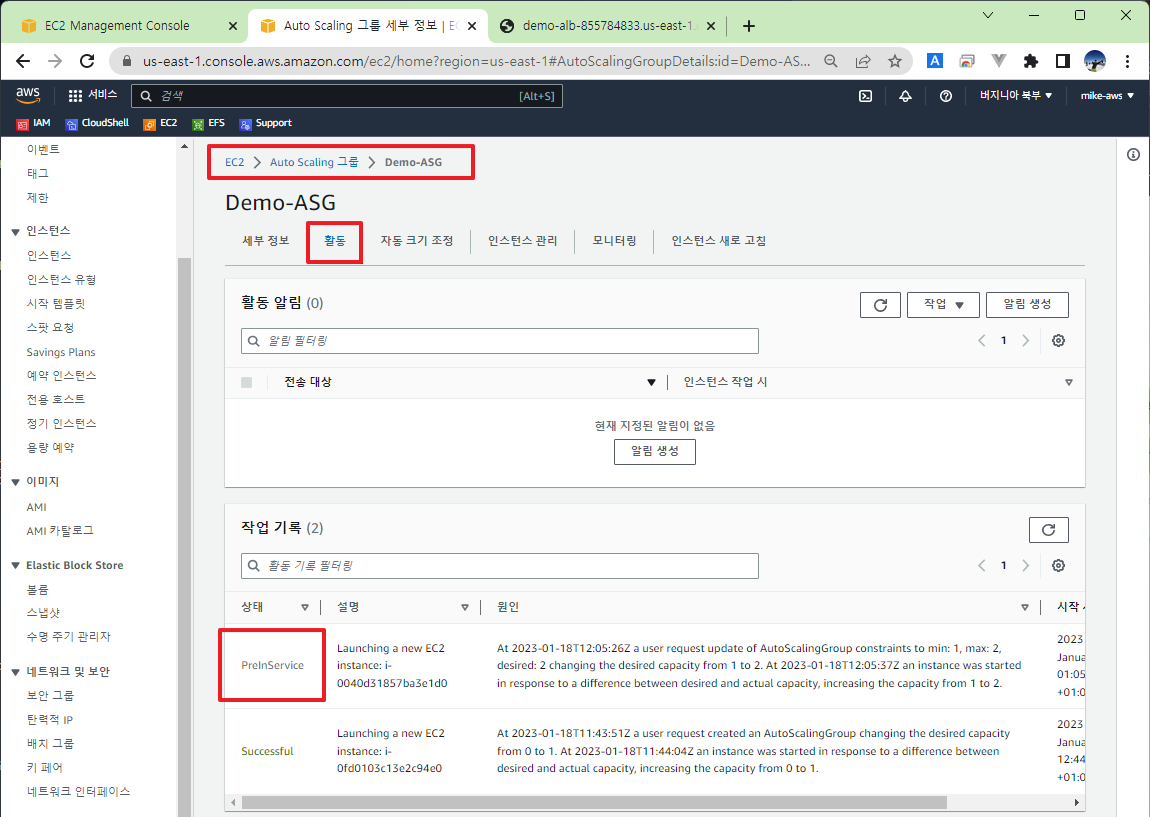Open the browser extensions puzzle icon
Screen dimensions: 1150x817
pyautogui.click(x=1030, y=61)
